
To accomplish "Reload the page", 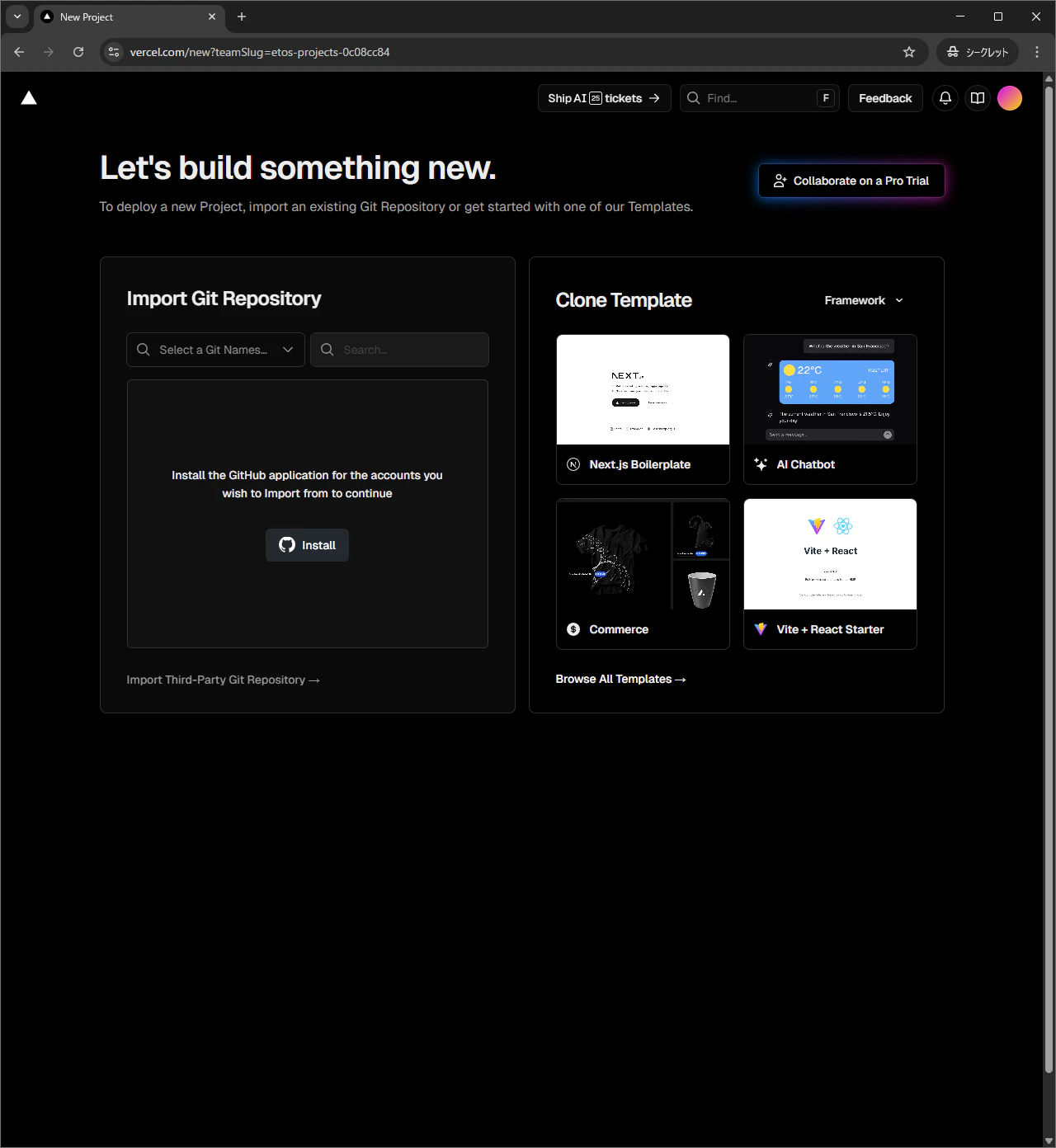I will click(x=78, y=52).
